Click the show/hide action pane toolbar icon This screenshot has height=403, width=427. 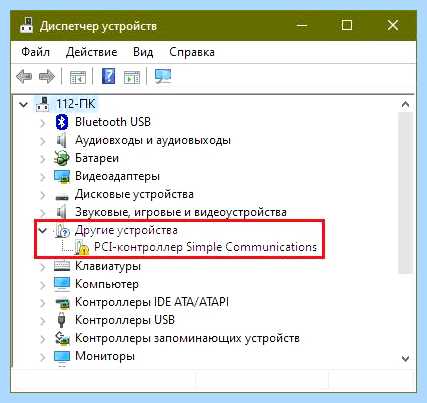tap(132, 77)
